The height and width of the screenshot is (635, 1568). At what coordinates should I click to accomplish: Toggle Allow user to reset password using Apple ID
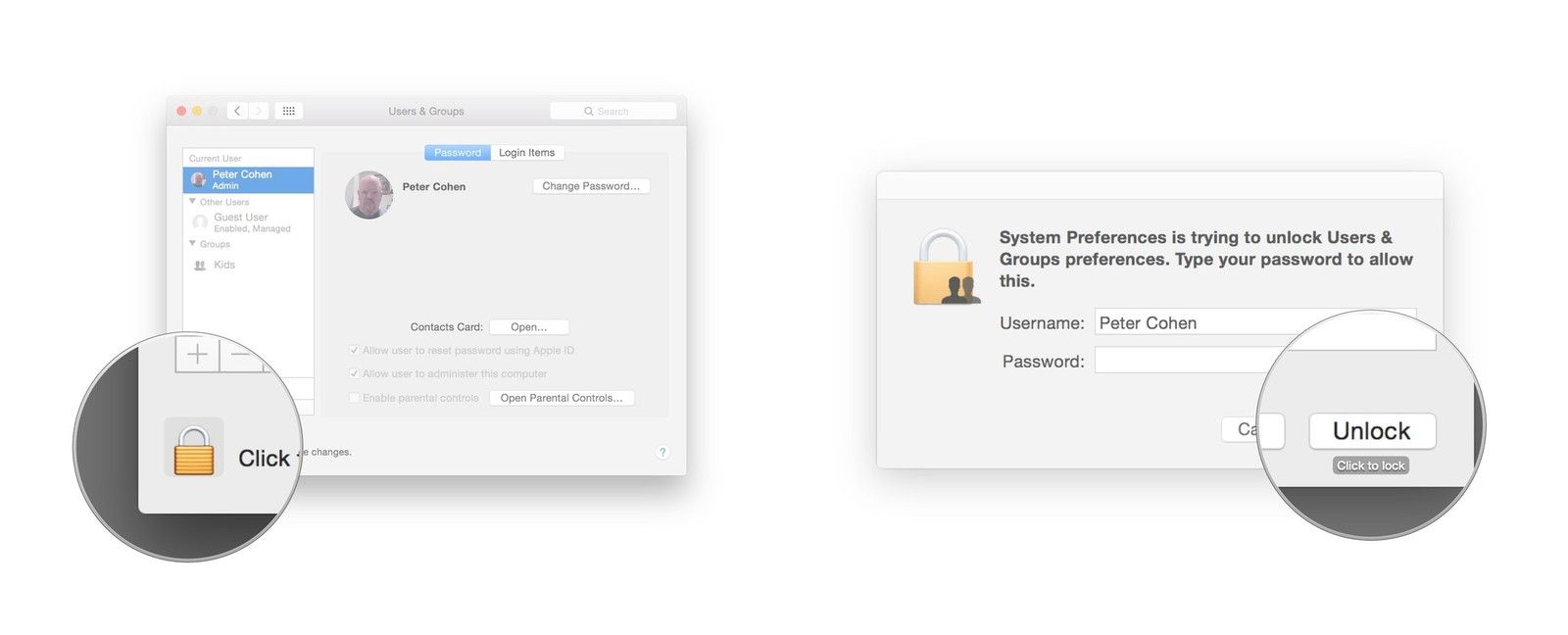point(354,350)
